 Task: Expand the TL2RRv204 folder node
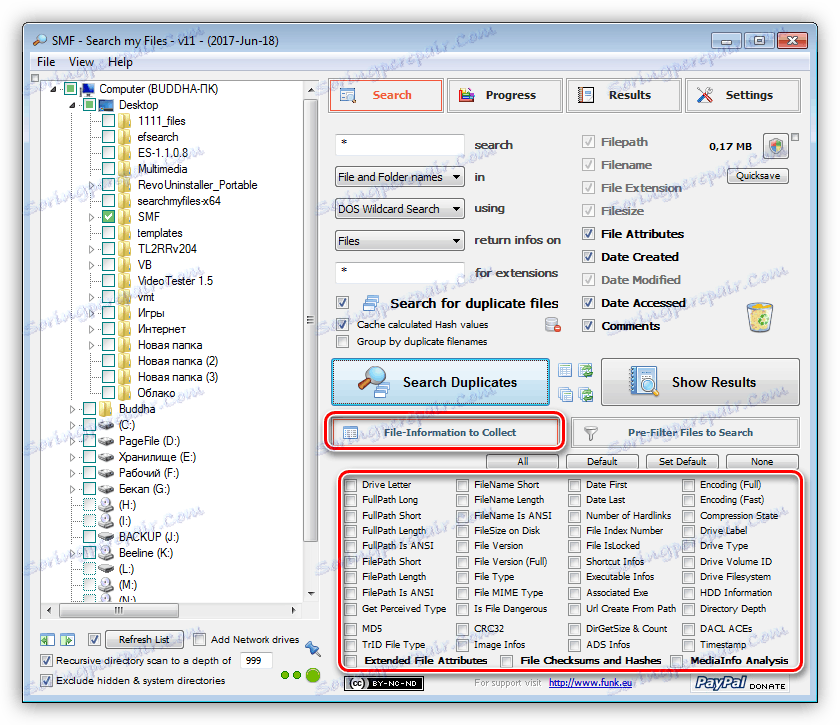(91, 249)
